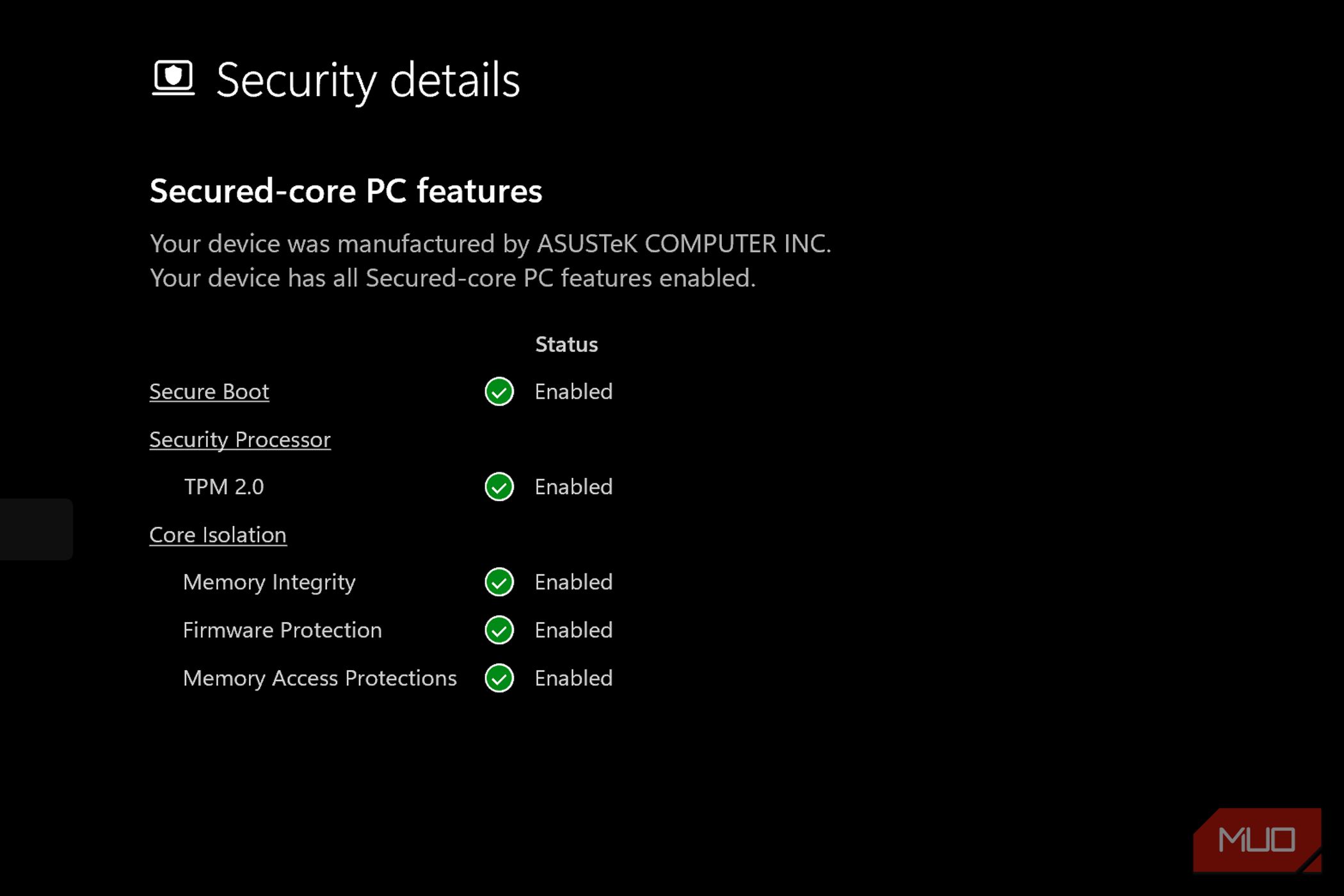Select the Enabled status for Secure Boot
The image size is (1344, 896).
[x=573, y=392]
